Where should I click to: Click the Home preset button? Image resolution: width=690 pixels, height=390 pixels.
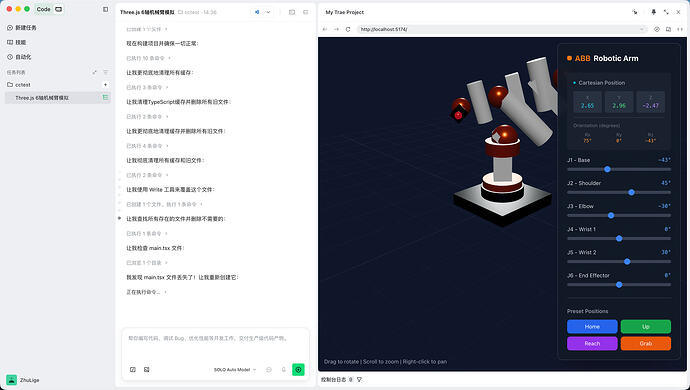click(592, 327)
